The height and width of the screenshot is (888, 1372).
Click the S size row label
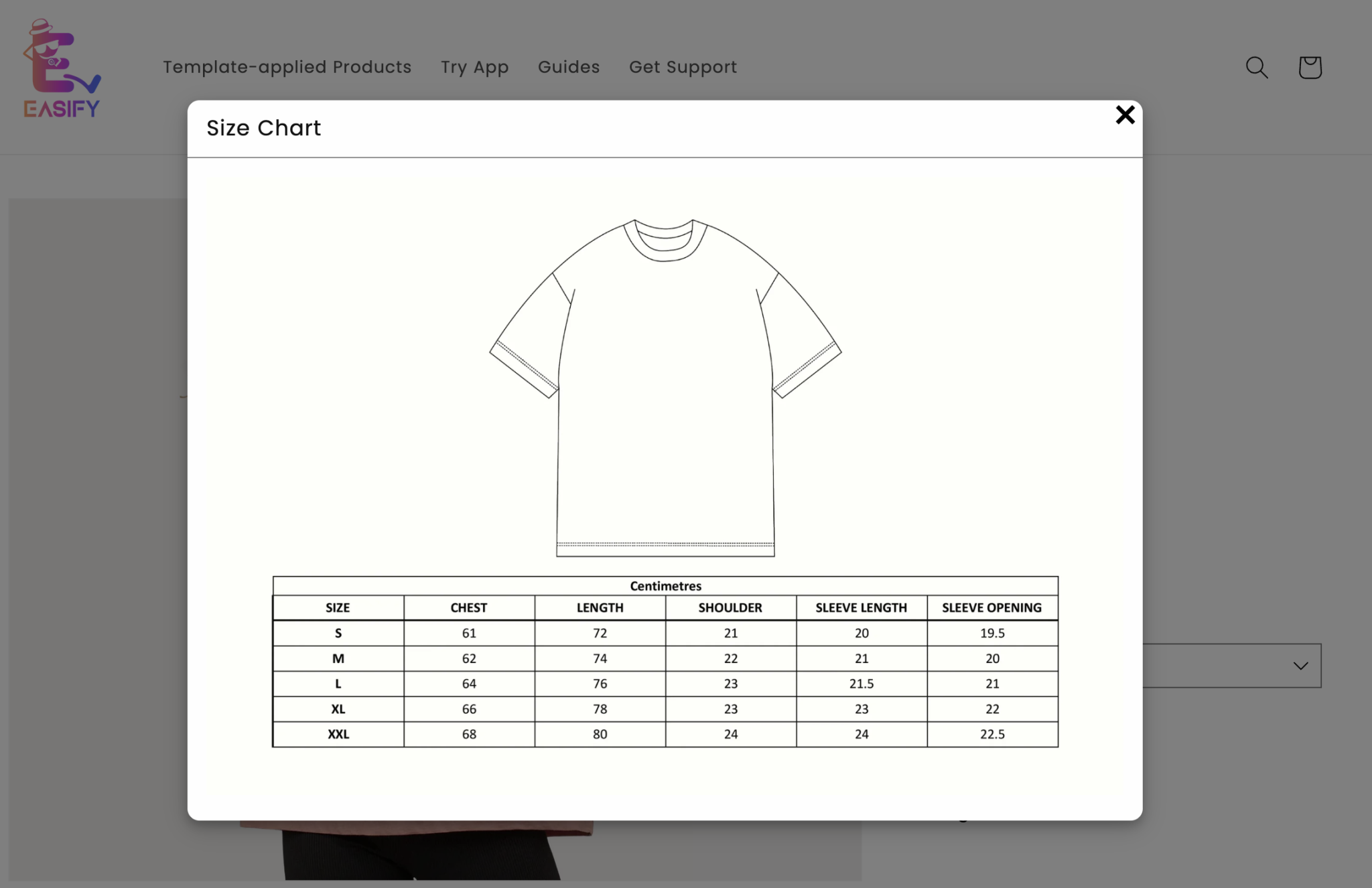338,633
